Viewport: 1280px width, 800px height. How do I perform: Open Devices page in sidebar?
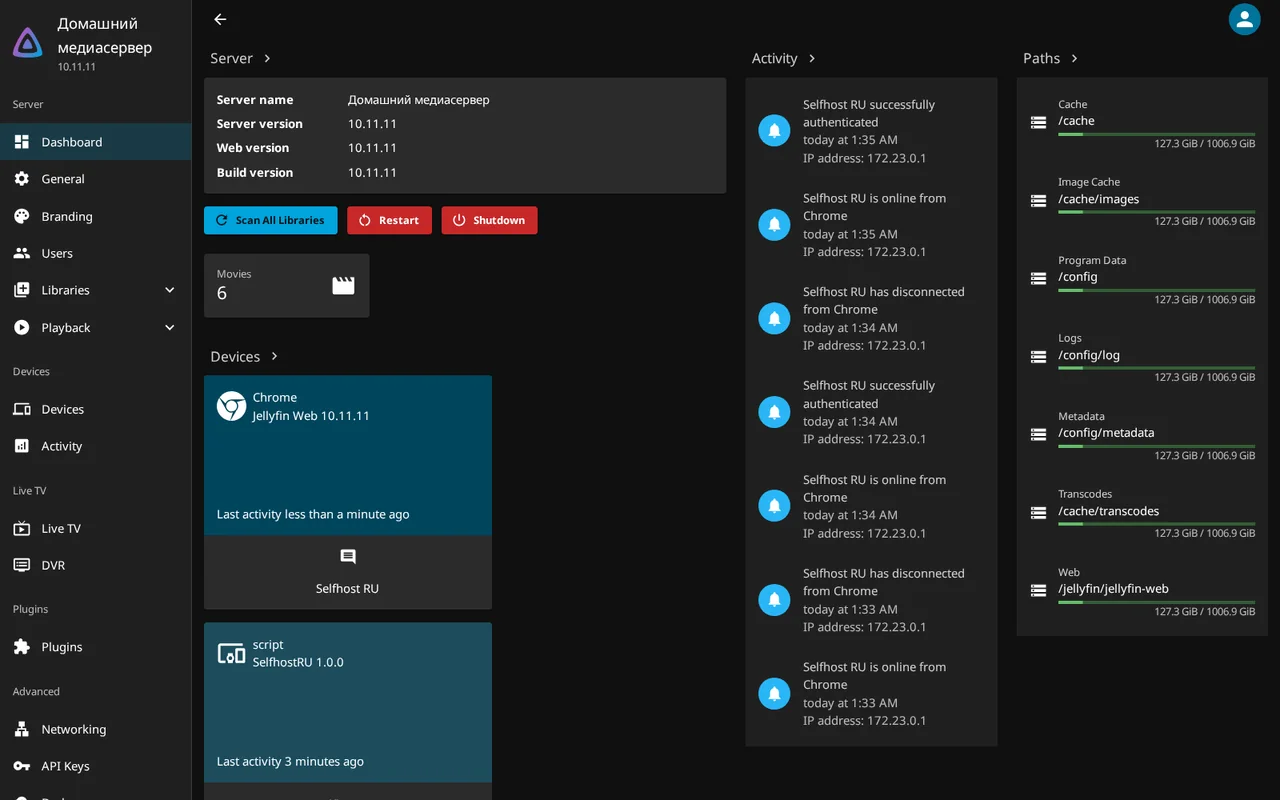pos(96,409)
